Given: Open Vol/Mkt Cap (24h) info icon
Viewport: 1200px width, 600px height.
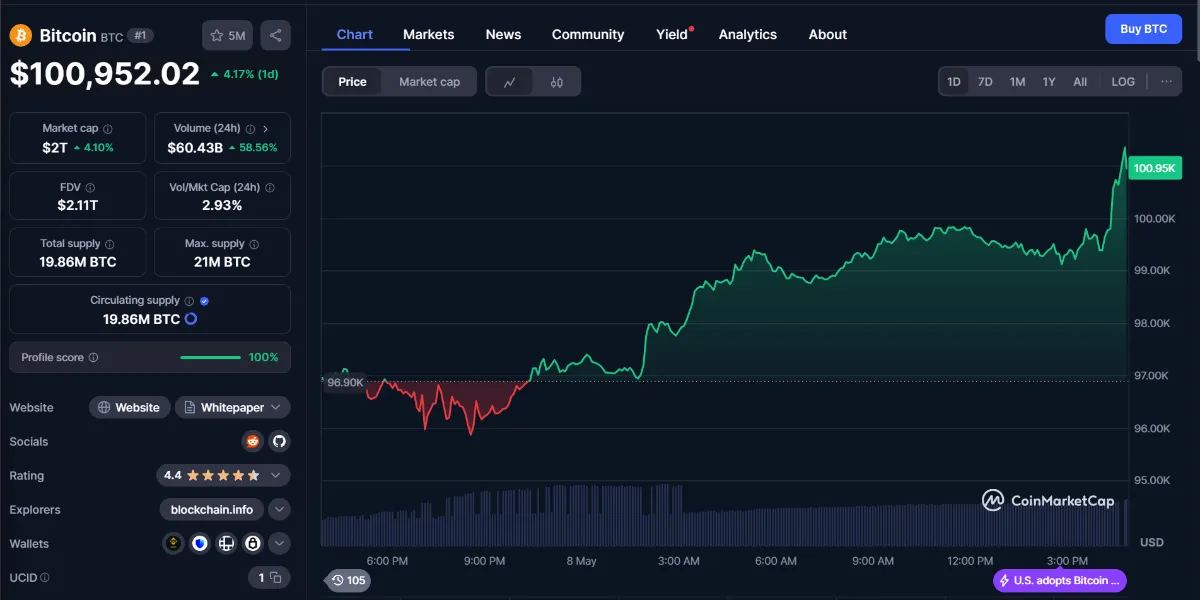Looking at the screenshot, I should click(270, 187).
